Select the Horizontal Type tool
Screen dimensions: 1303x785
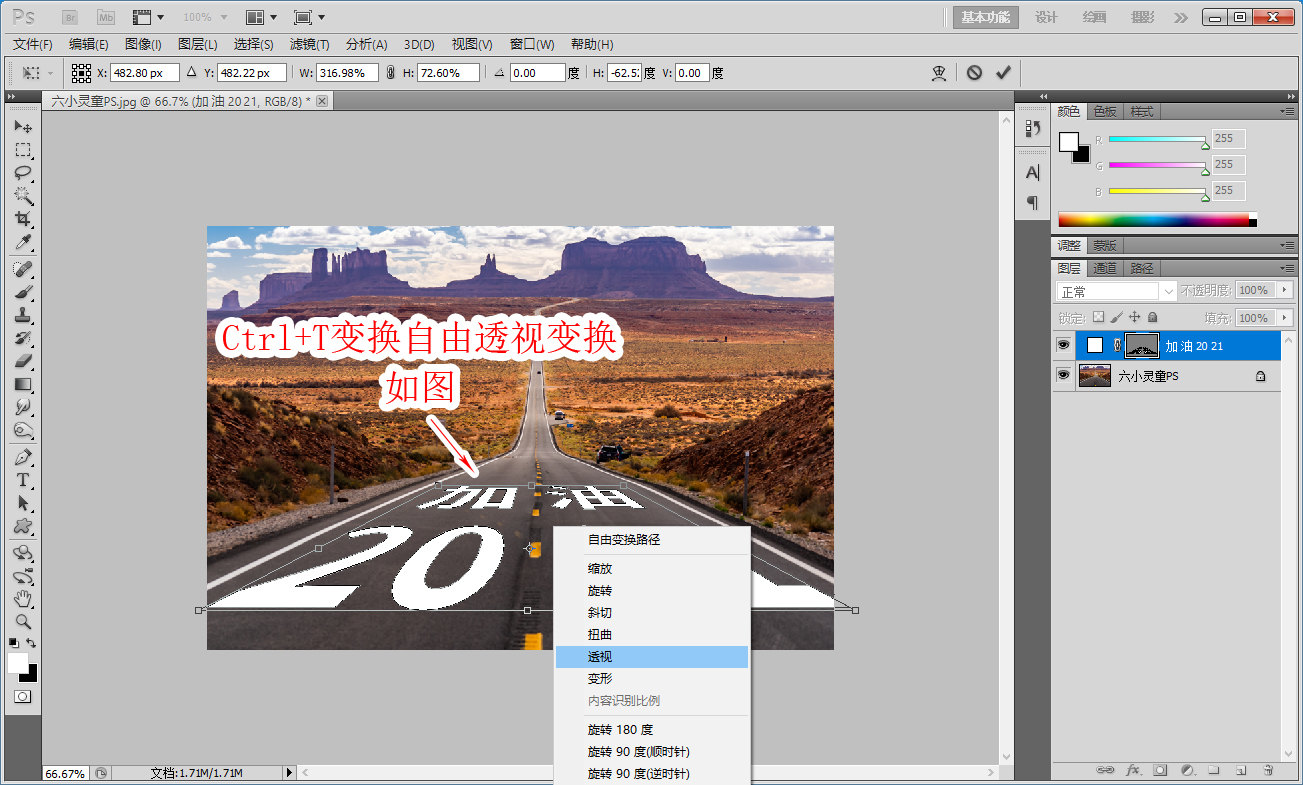(x=23, y=480)
